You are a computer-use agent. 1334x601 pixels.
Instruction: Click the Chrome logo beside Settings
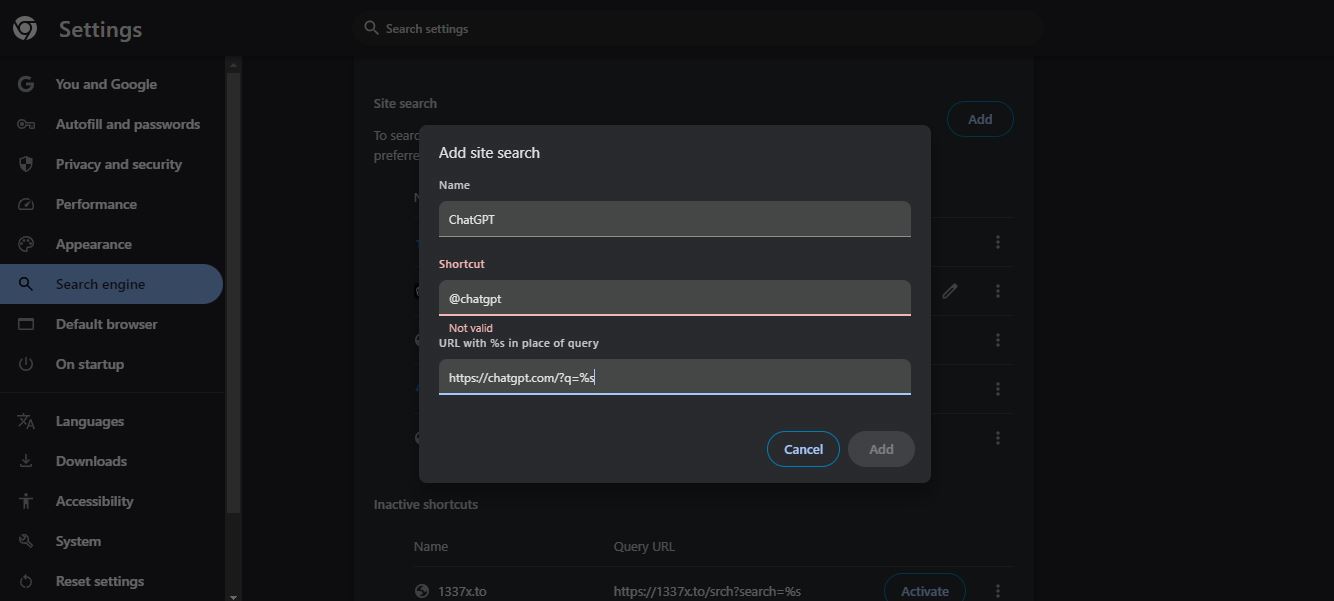point(25,28)
